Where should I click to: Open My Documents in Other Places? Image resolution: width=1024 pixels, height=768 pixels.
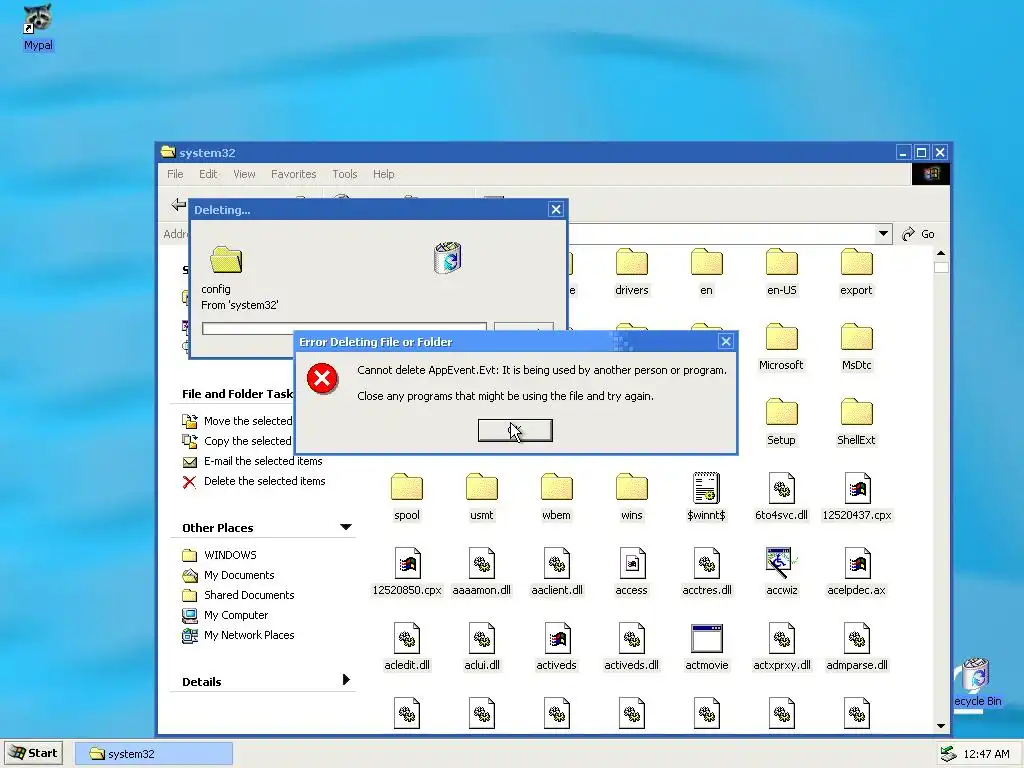(x=228, y=575)
